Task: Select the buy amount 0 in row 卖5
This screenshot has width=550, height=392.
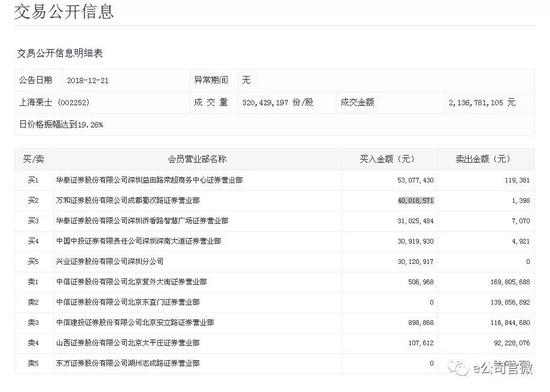Action: [x=432, y=363]
